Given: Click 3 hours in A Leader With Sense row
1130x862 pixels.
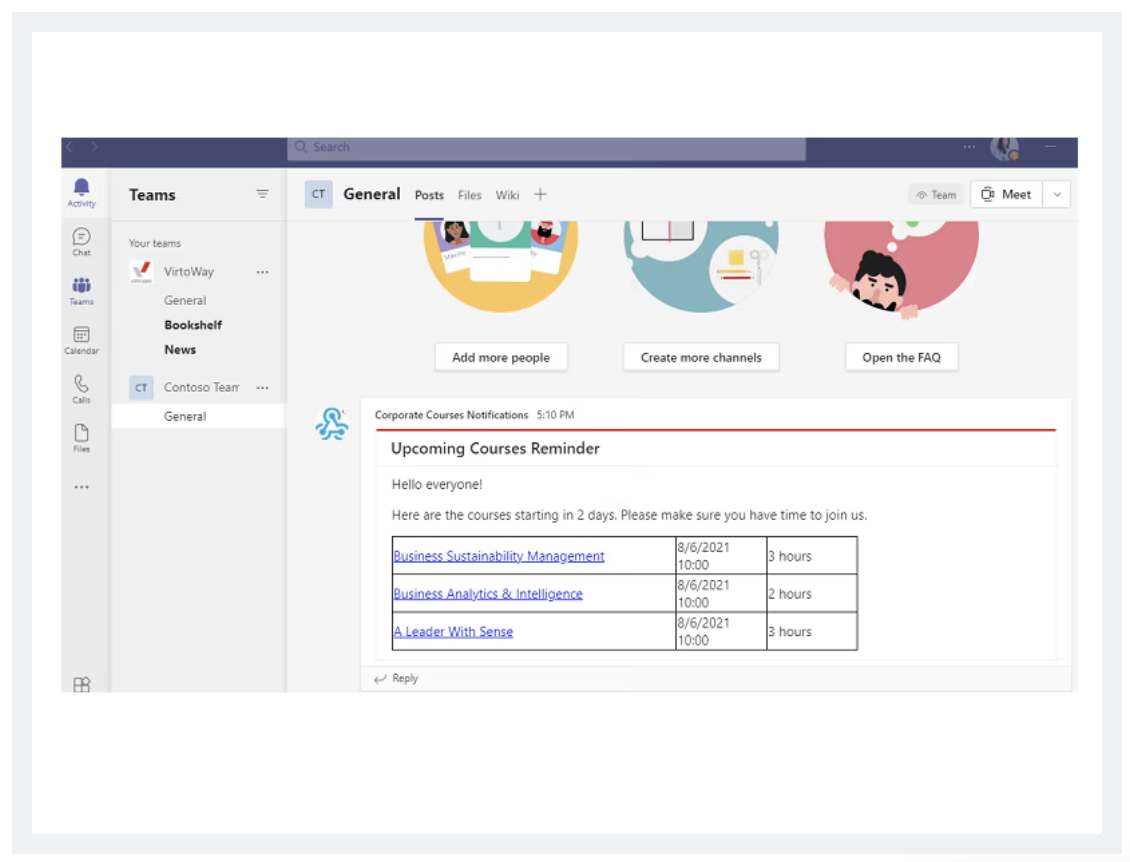Looking at the screenshot, I should pyautogui.click(x=790, y=632).
